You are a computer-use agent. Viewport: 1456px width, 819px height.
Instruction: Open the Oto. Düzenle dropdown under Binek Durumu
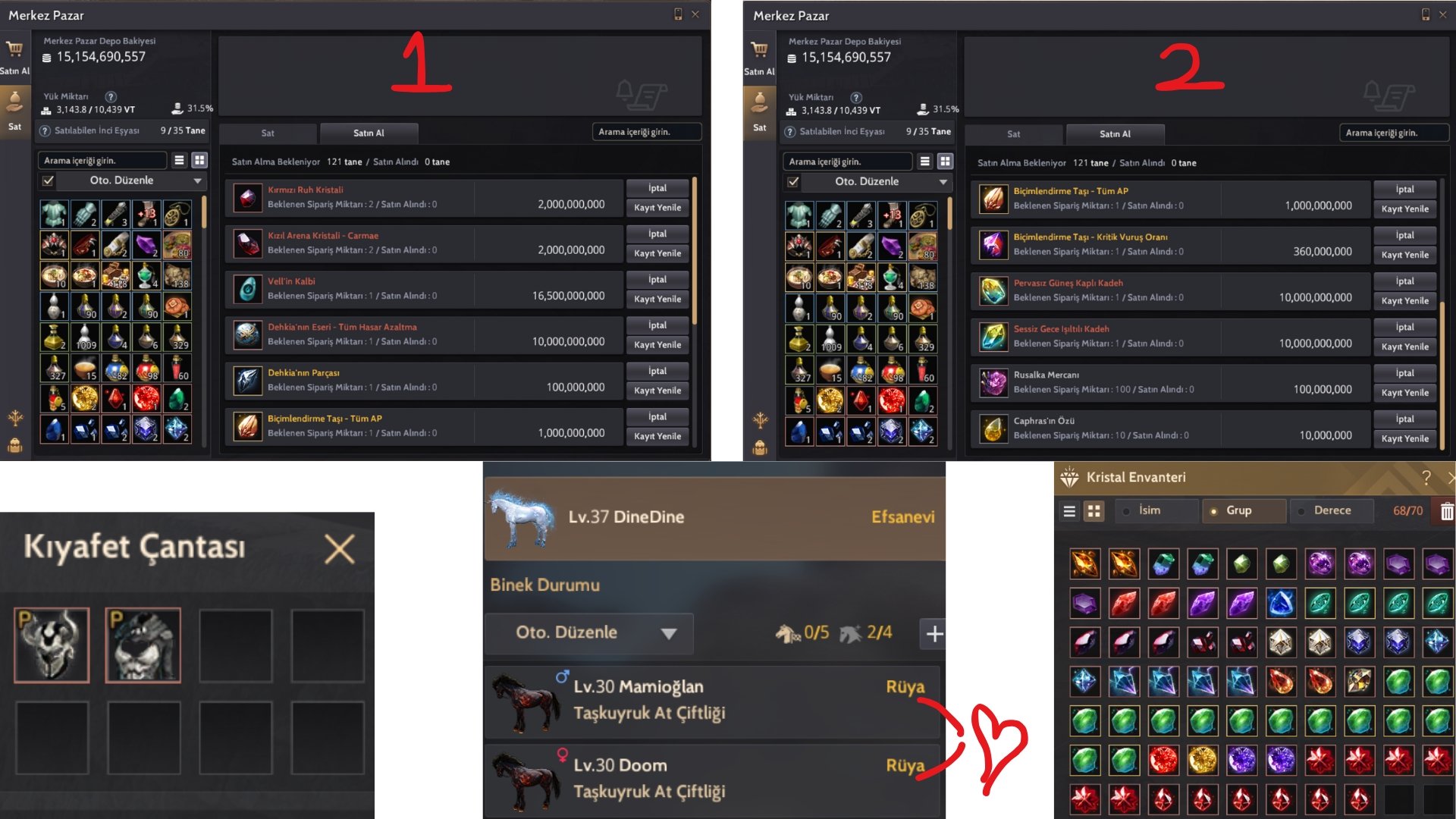(x=589, y=633)
